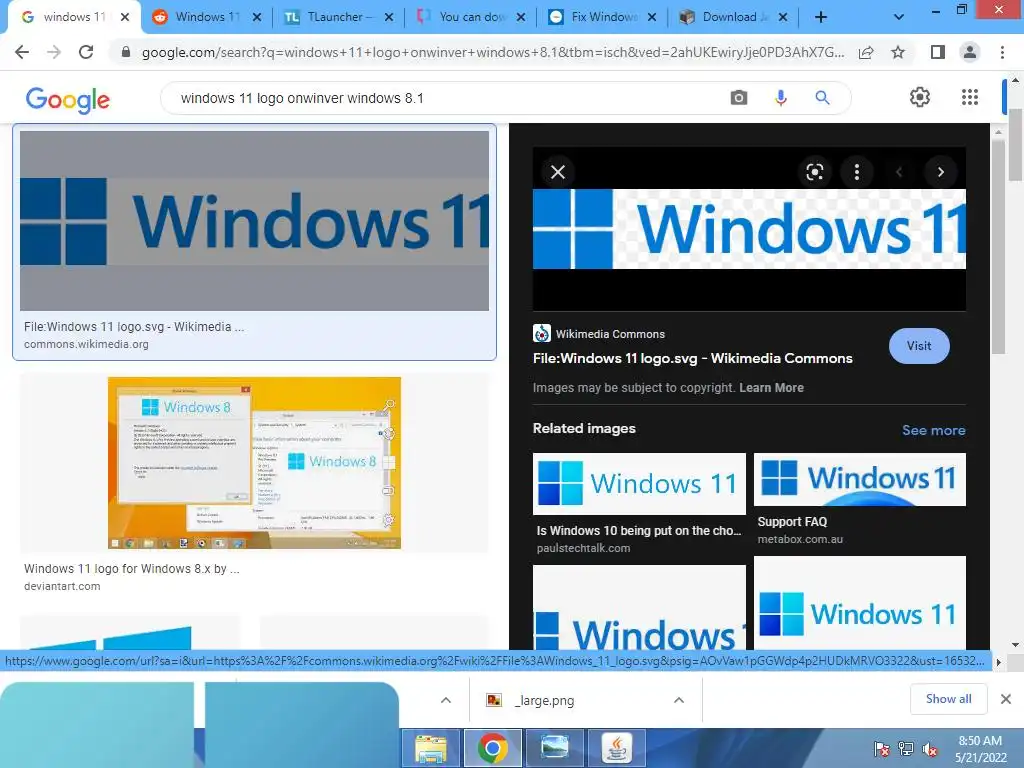The image size is (1024, 768).
Task: Show the next image in preview
Action: (x=940, y=172)
